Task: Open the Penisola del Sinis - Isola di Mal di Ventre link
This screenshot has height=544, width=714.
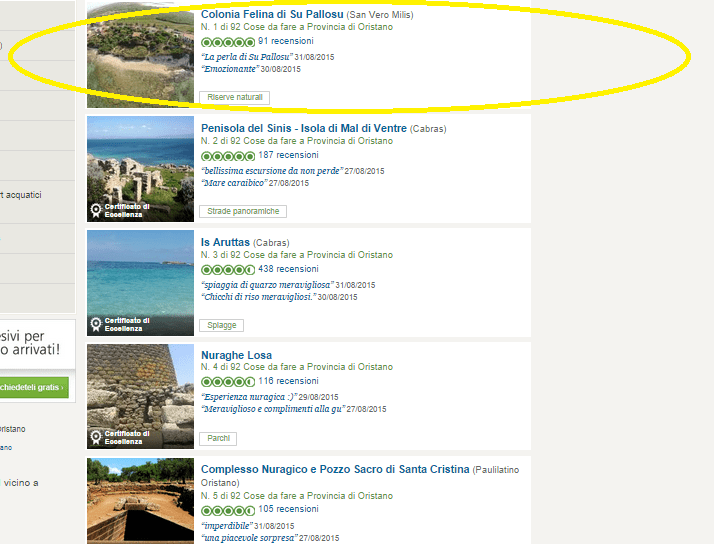Action: (x=314, y=129)
